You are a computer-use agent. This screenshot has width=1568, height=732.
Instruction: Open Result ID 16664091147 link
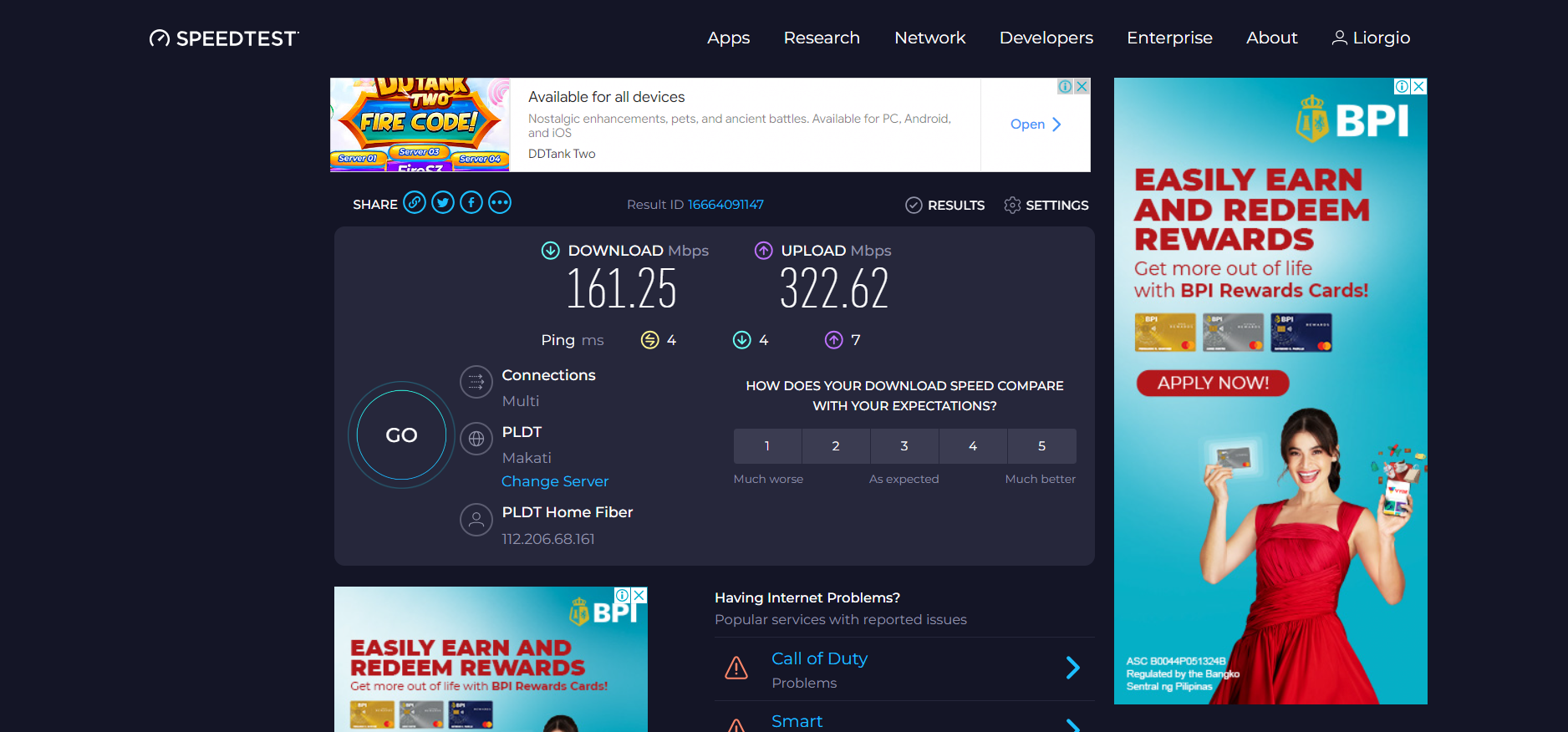pyautogui.click(x=725, y=205)
